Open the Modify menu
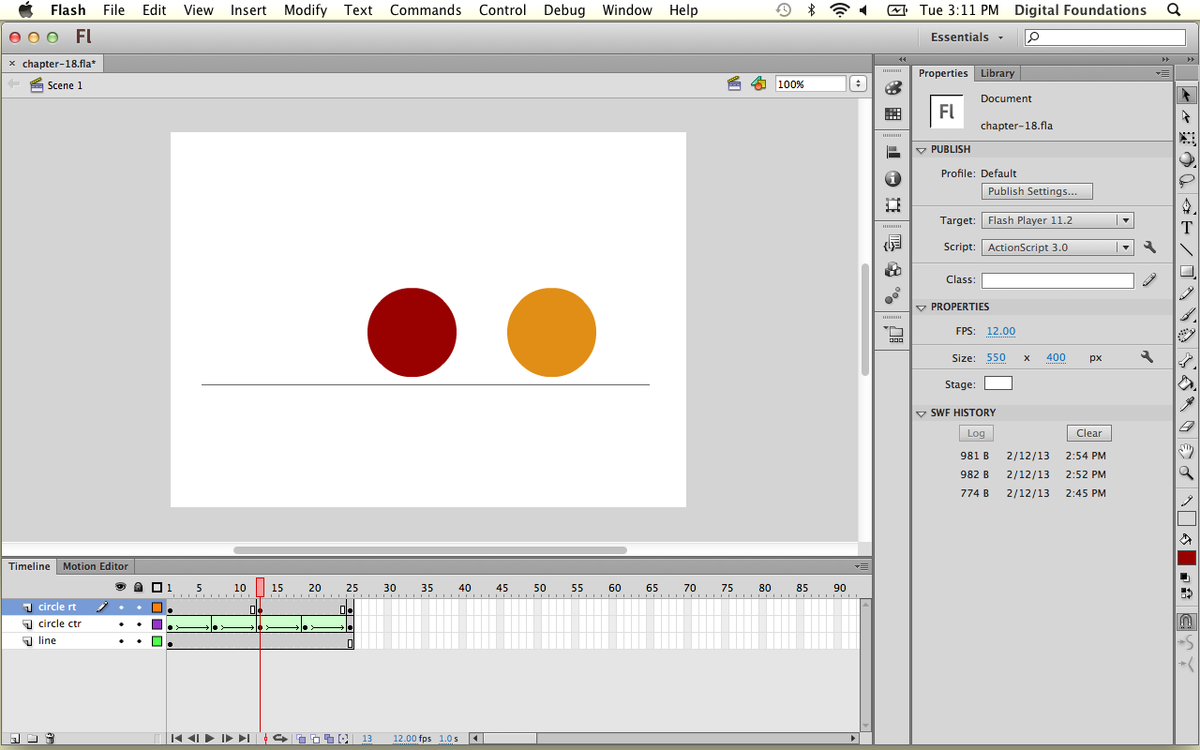This screenshot has width=1200, height=750. (x=305, y=10)
